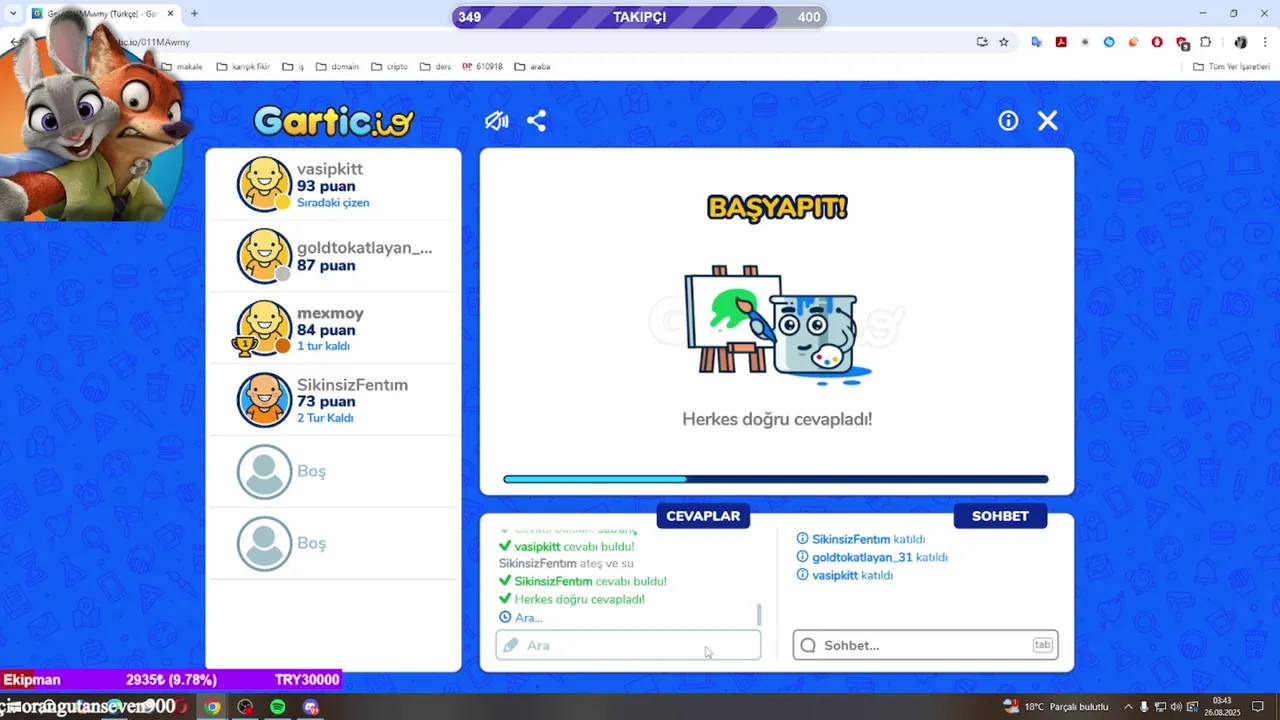The width and height of the screenshot is (1280, 720).
Task: Click the Garticio logo
Action: point(333,121)
